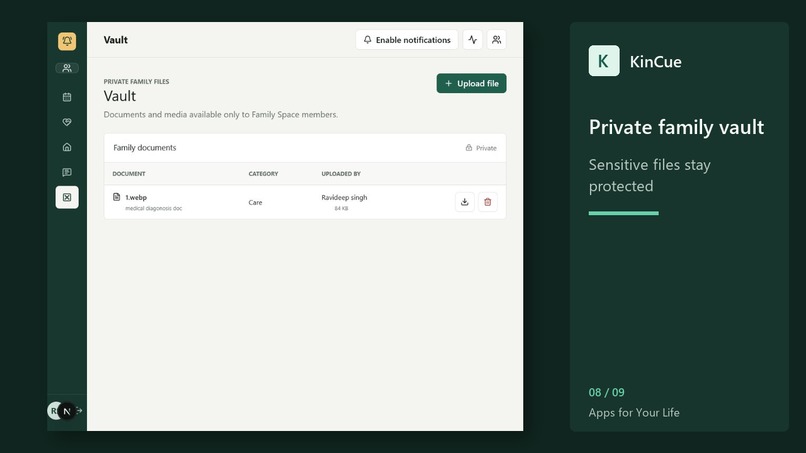Click the KinCue K logo
This screenshot has height=453, width=806.
click(604, 61)
